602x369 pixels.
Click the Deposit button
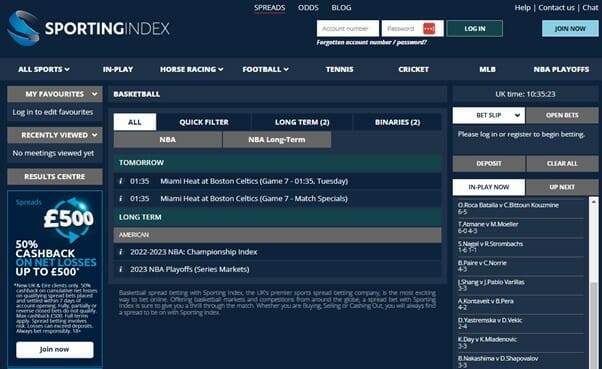pyautogui.click(x=489, y=164)
